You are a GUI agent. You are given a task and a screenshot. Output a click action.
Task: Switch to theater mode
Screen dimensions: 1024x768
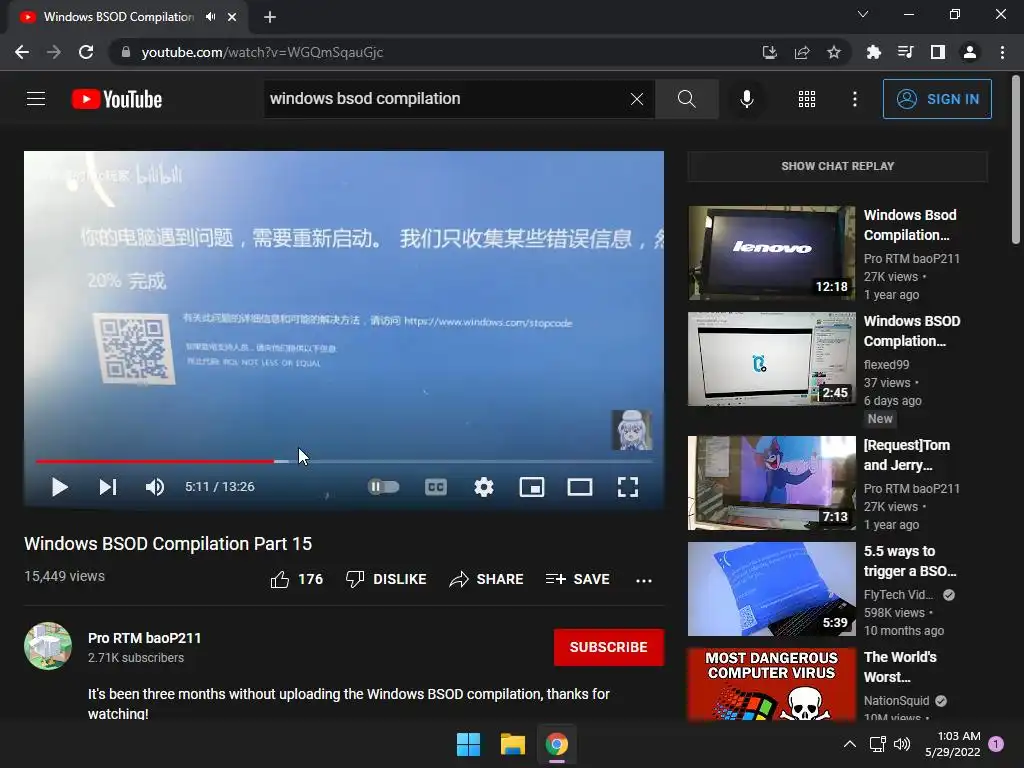pos(580,487)
